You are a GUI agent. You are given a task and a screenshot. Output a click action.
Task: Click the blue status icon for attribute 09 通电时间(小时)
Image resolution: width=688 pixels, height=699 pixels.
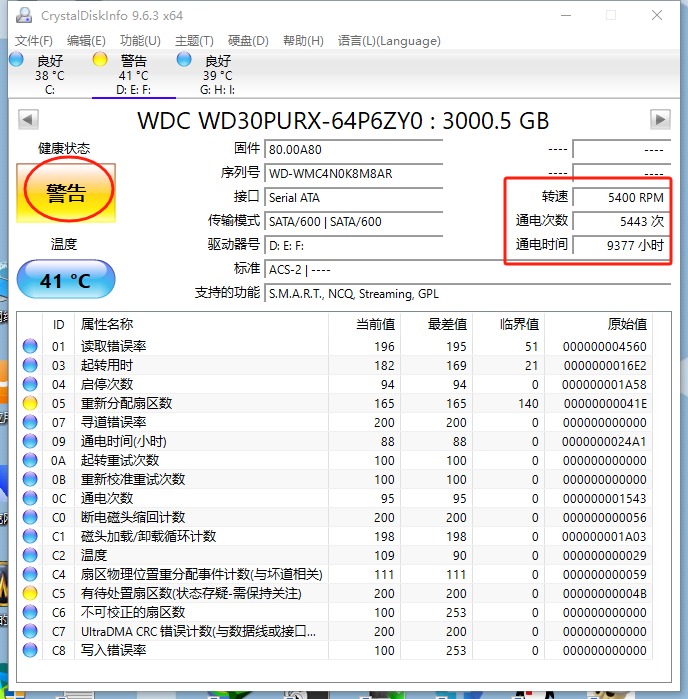(x=30, y=441)
